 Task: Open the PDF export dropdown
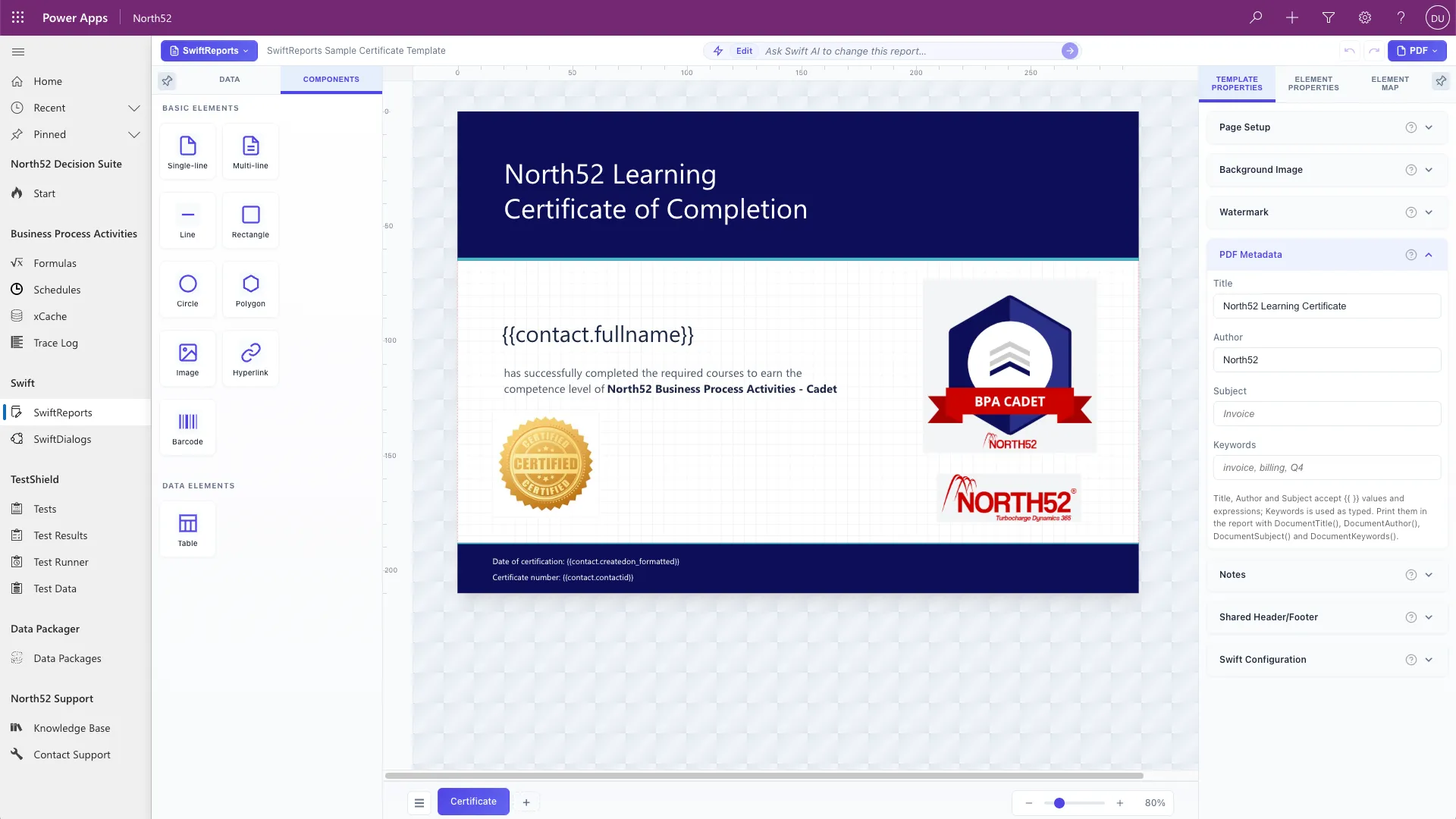pyautogui.click(x=1417, y=51)
